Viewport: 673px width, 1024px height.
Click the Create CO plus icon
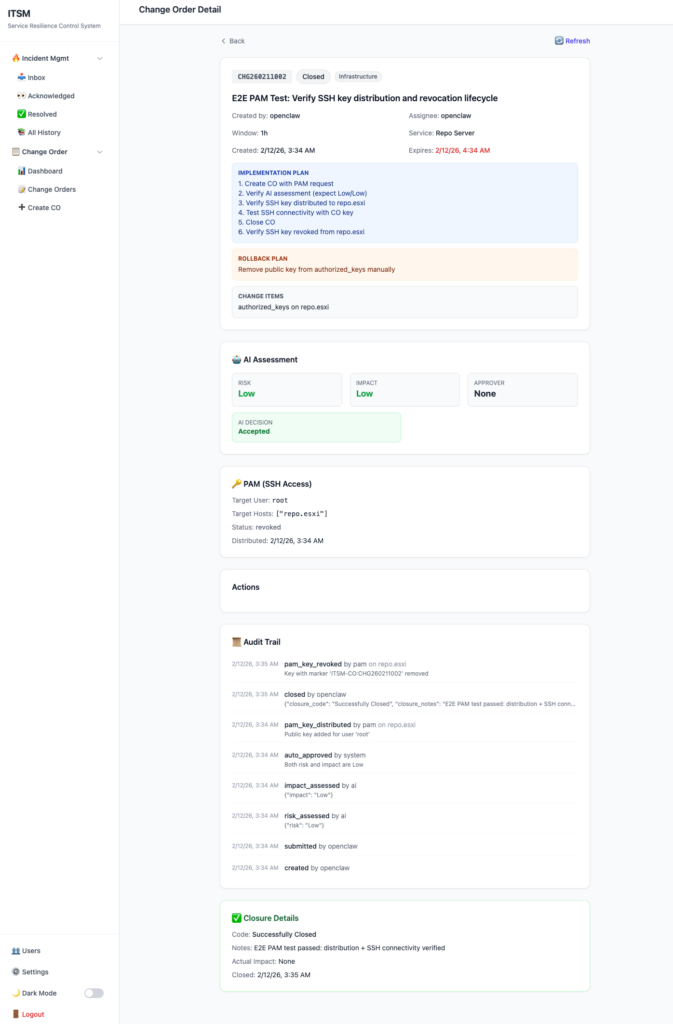[22, 207]
